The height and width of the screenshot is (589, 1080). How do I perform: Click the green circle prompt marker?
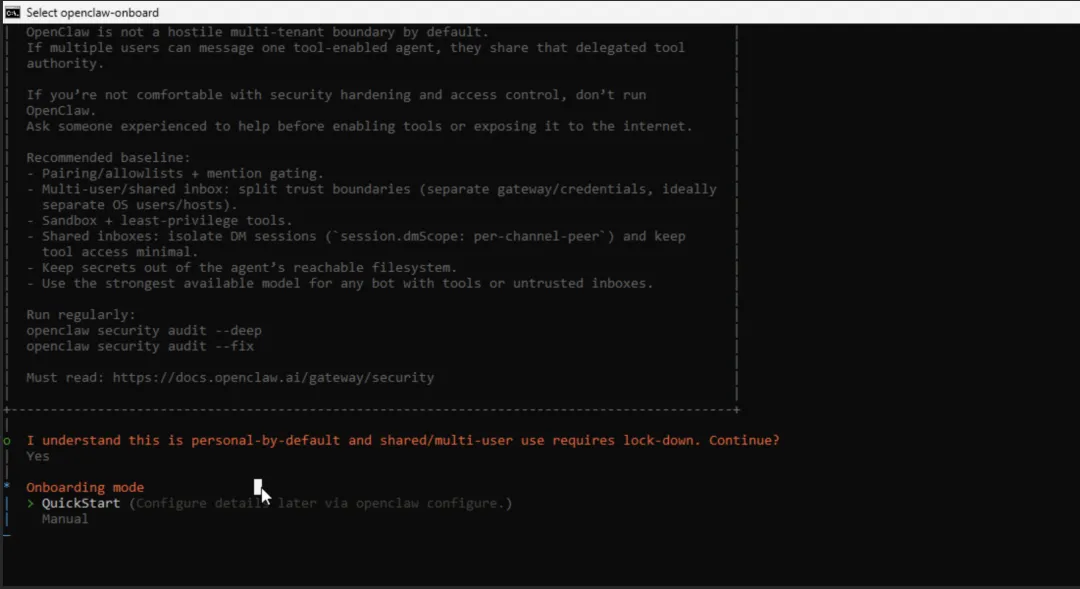click(7, 441)
